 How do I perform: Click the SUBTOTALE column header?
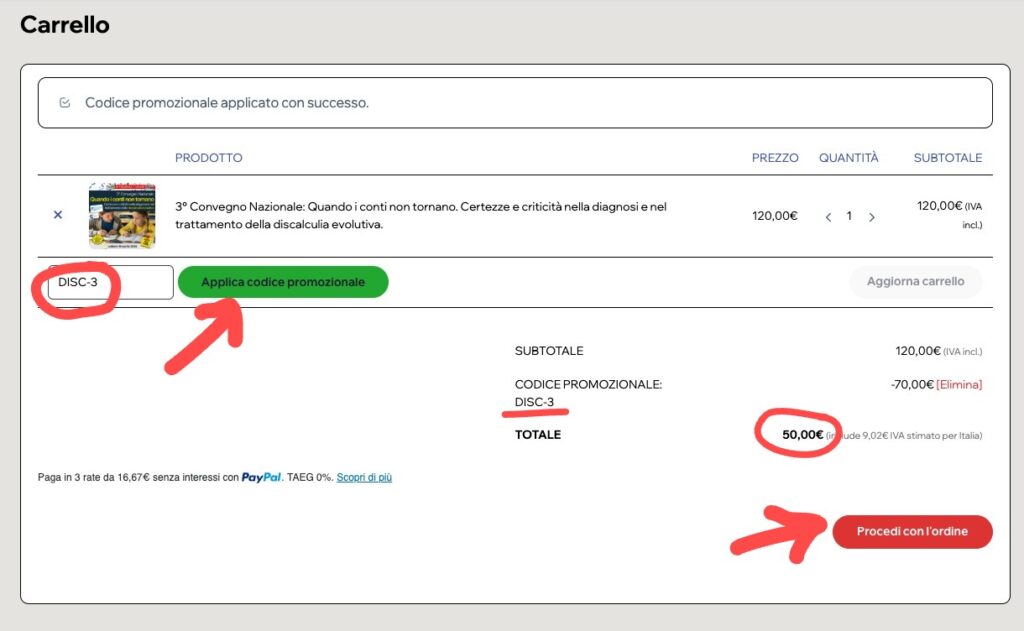947,158
